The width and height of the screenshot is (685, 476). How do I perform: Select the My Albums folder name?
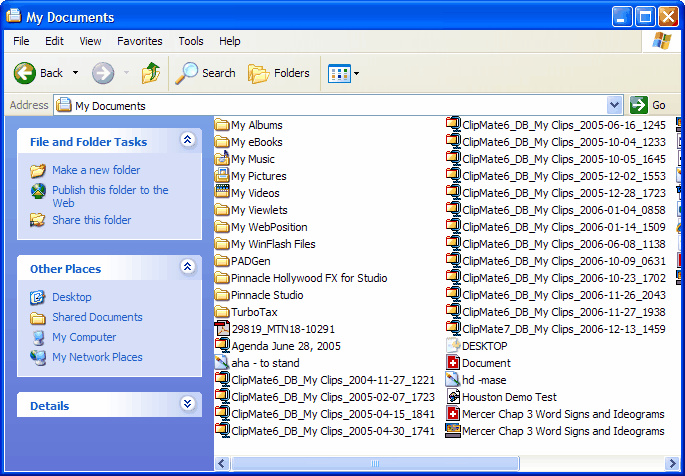click(x=256, y=125)
